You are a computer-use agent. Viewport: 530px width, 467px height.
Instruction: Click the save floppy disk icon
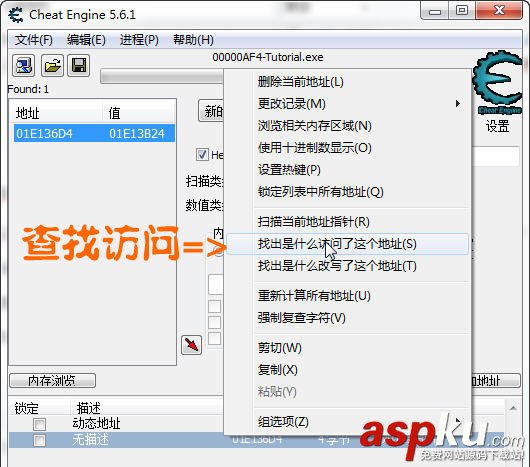coord(79,65)
